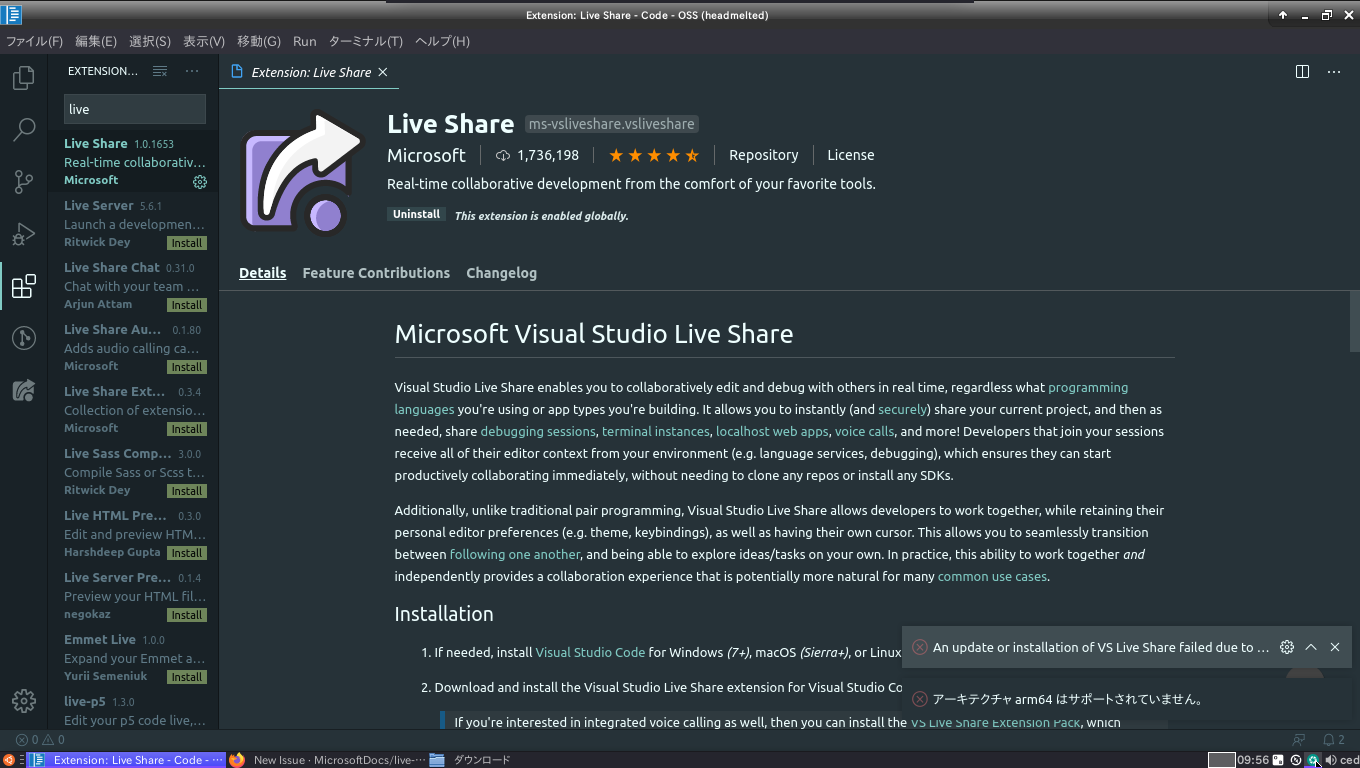Click the Live Share account icon in the status bar
This screenshot has height=768, width=1360.
[1297, 739]
